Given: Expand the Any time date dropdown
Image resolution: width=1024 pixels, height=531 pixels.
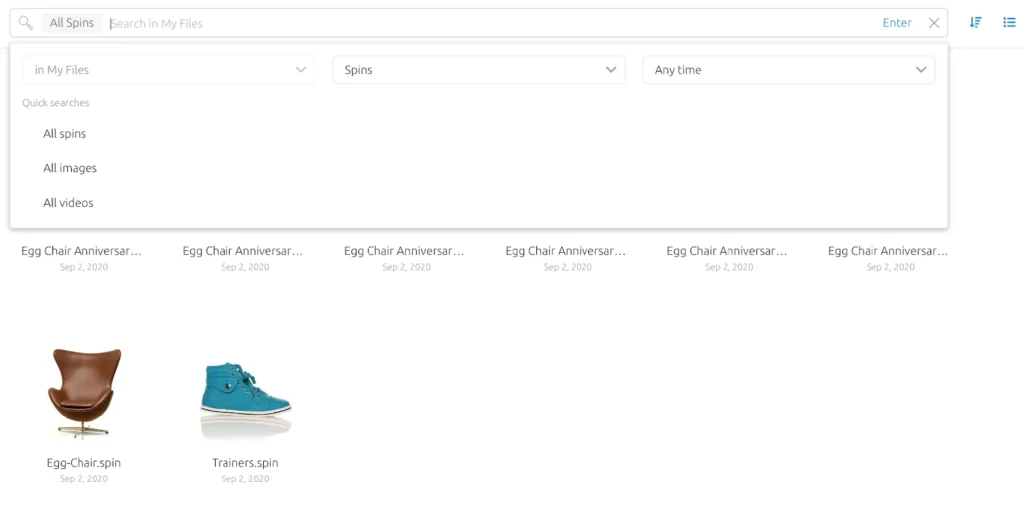Looking at the screenshot, I should click(788, 70).
